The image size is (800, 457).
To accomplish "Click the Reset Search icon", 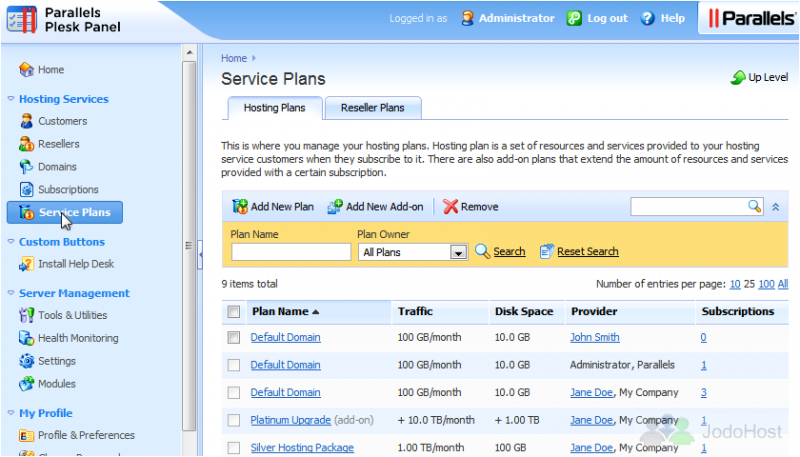I will tap(546, 251).
